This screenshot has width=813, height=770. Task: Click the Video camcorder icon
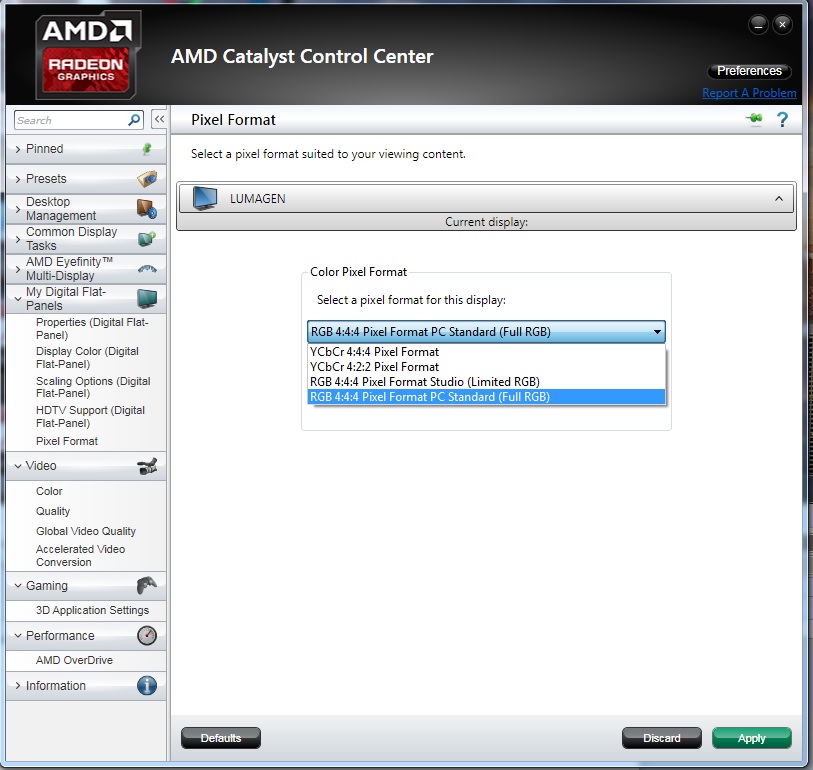[147, 466]
